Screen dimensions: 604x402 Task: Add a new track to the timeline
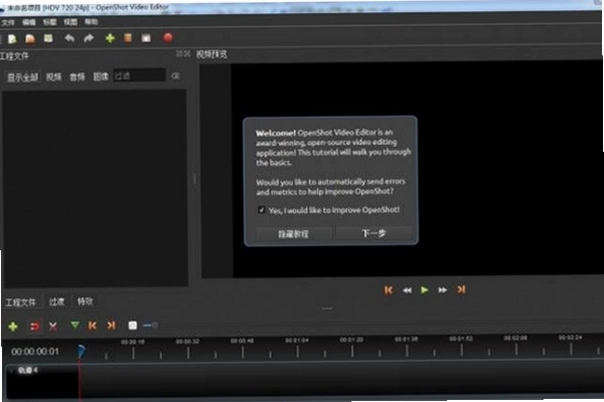[x=13, y=327]
